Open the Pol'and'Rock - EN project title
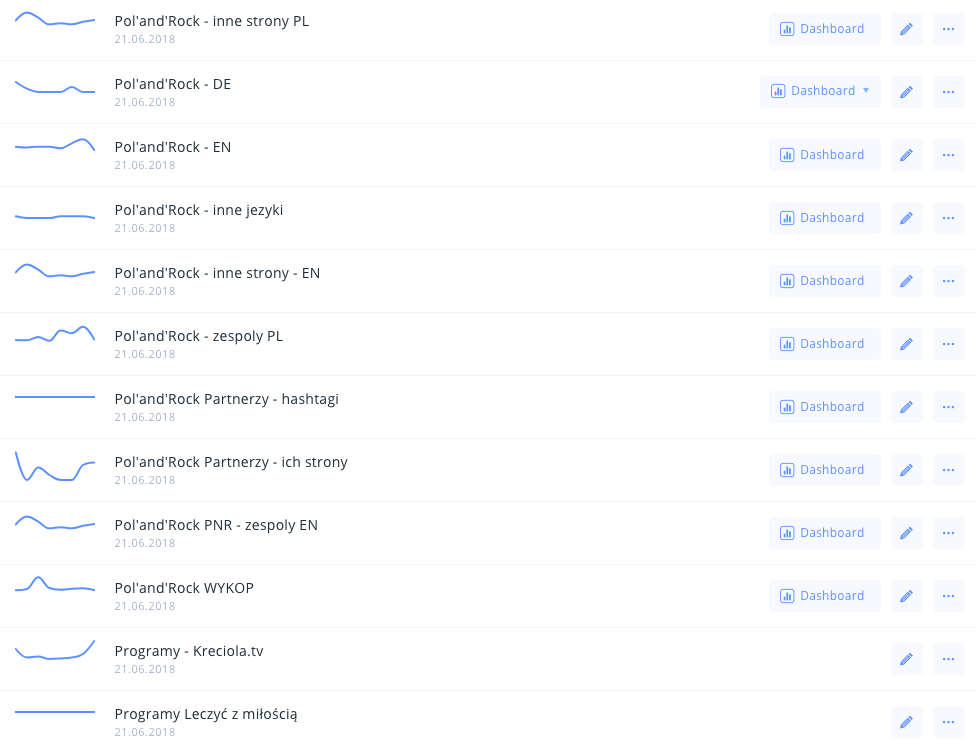The width and height of the screenshot is (976, 748). click(173, 147)
